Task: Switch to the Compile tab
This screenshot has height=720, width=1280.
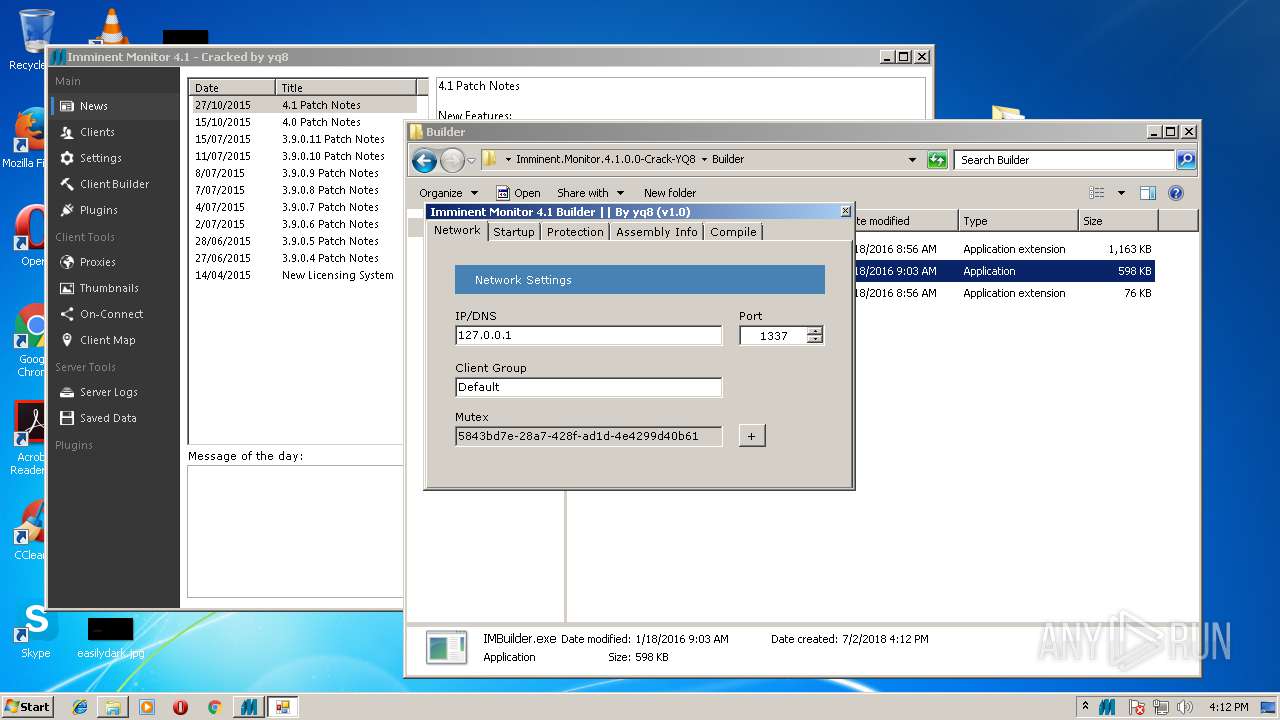Action: point(733,231)
